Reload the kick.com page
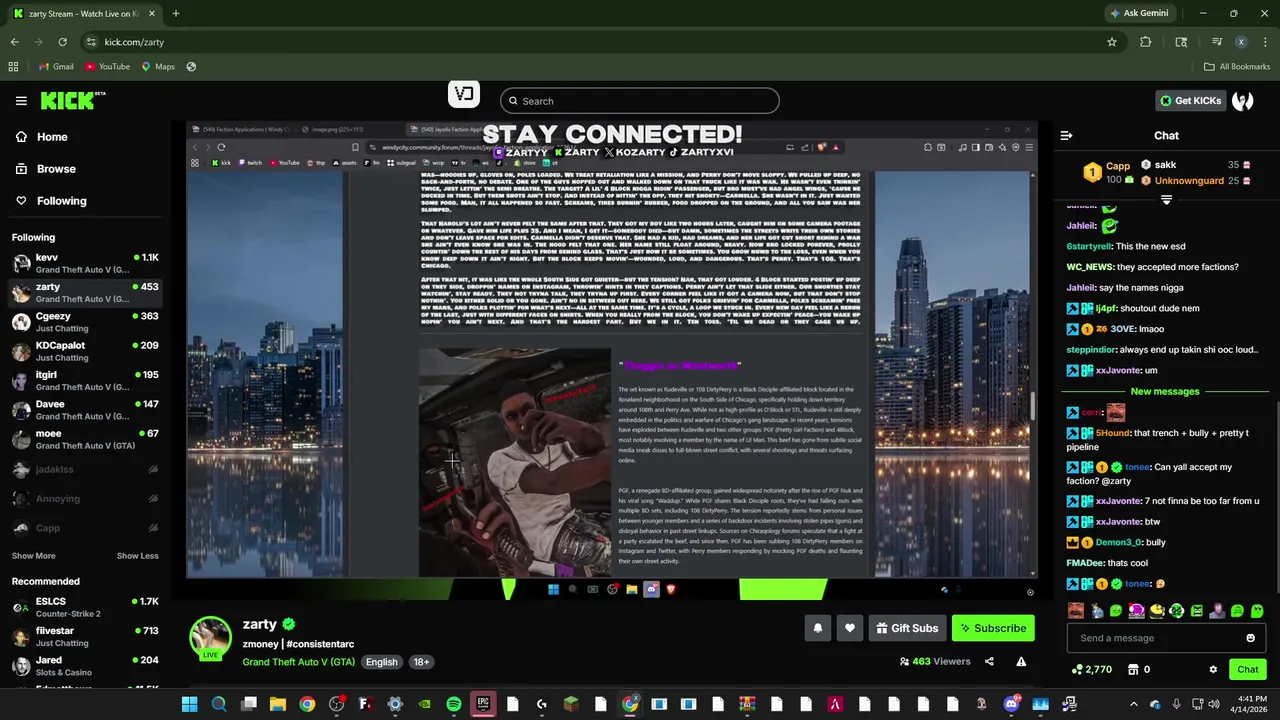Viewport: 1280px width, 720px height. tap(62, 42)
